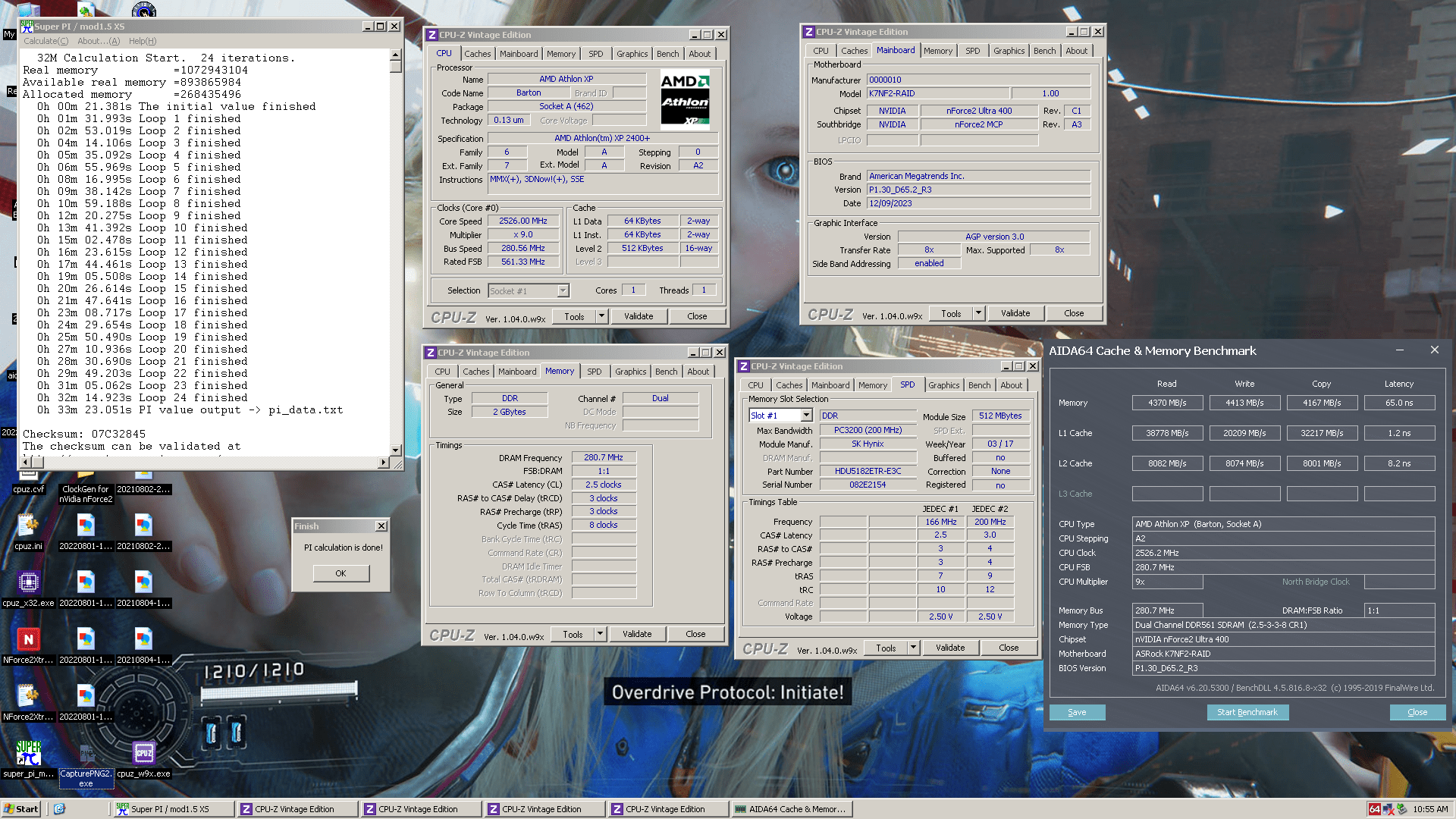Open Tools dropdown arrow in CPU-Z SPD window

click(914, 648)
